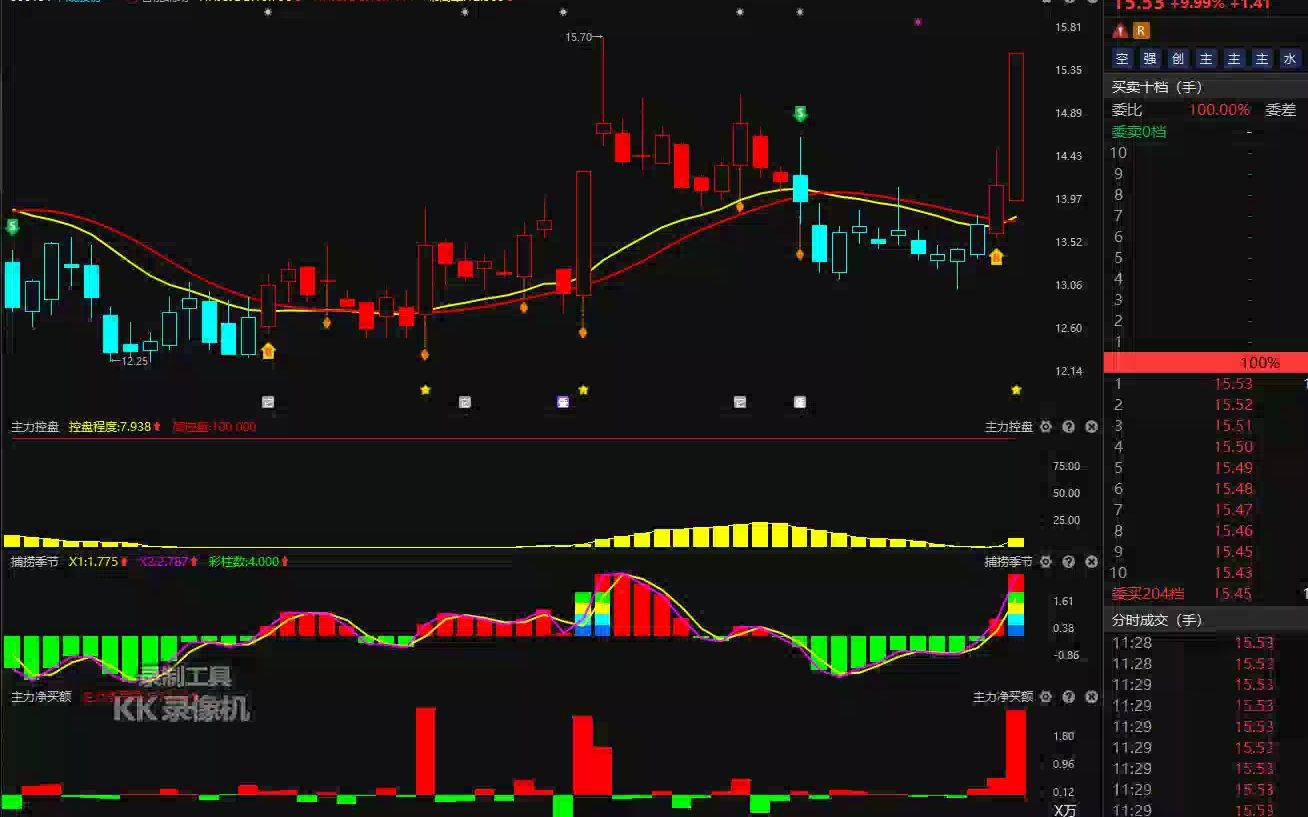Screen dimensions: 1308x817
Task: Select bid level 4 price 15.50
Action: 1233,447
